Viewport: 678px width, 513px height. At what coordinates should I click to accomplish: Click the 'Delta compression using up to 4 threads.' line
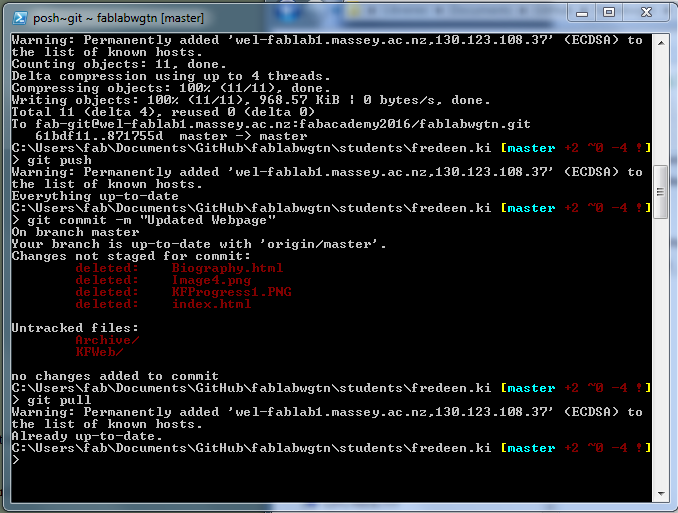click(171, 76)
